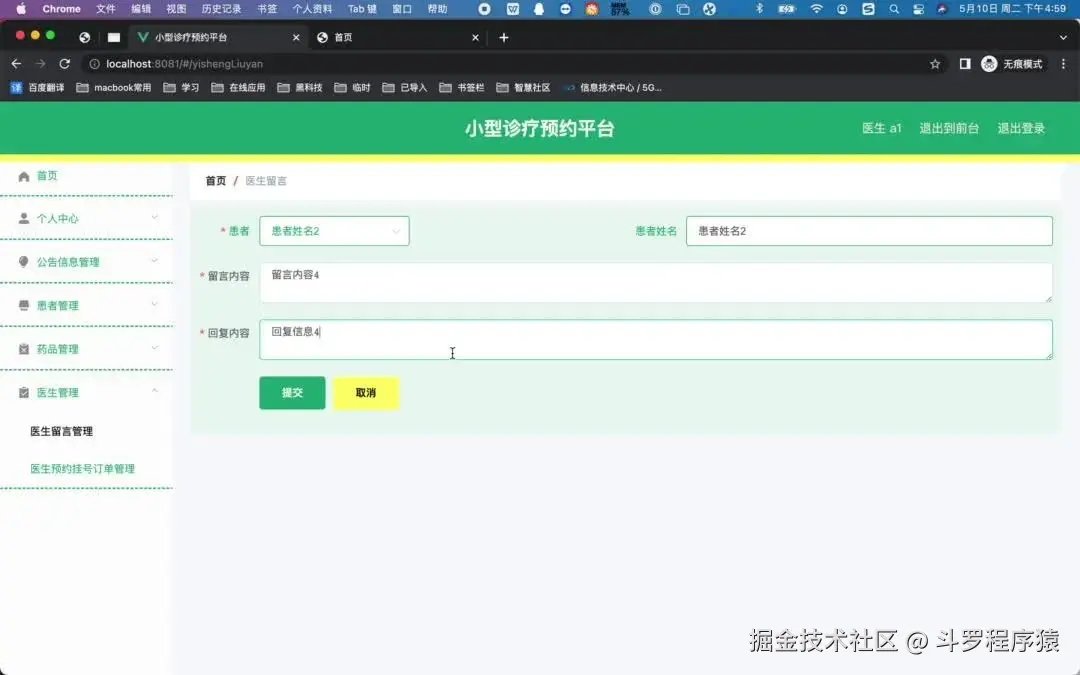Viewport: 1080px width, 675px height.
Task: Open the Apple menu
Action: pos(21,9)
